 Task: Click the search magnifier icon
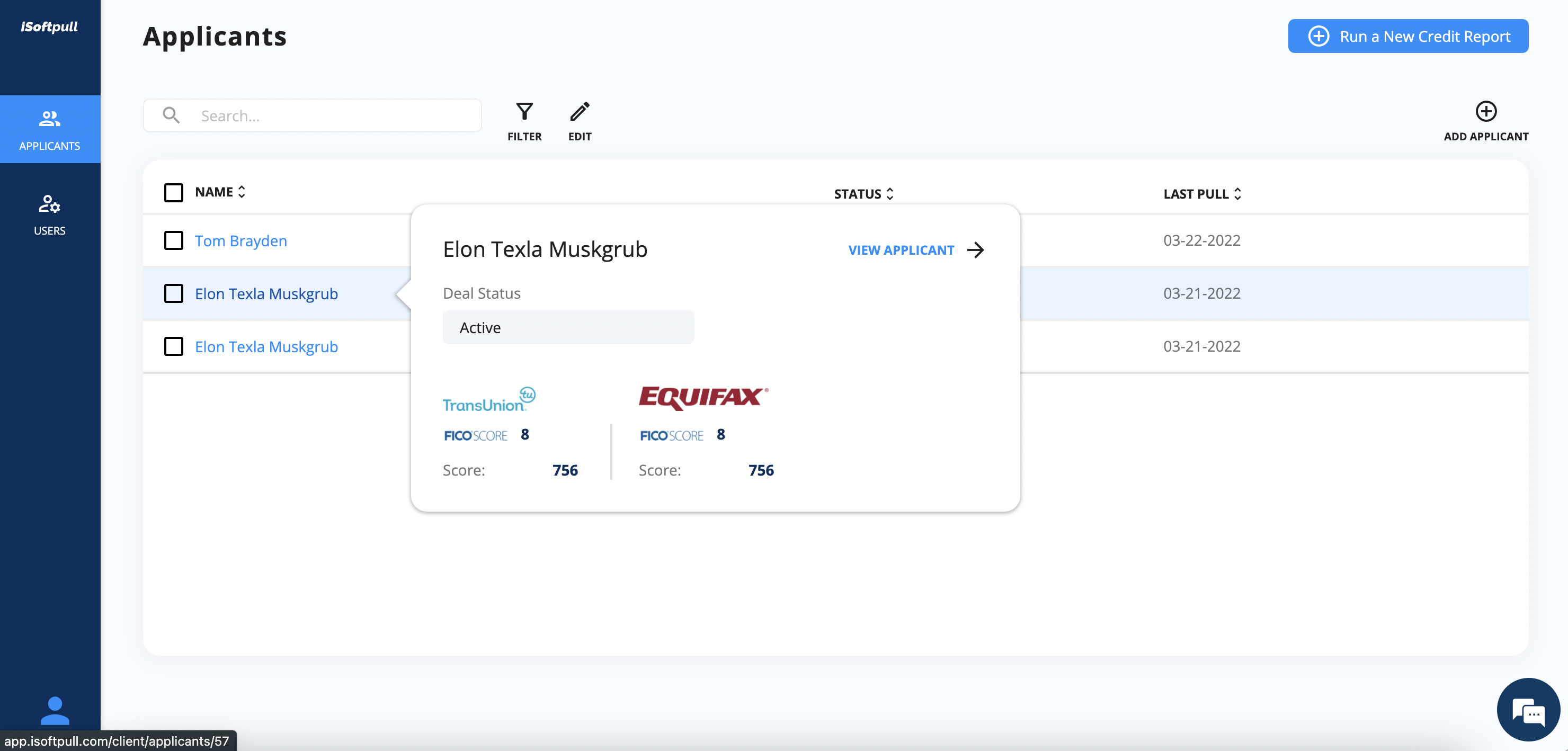click(171, 115)
